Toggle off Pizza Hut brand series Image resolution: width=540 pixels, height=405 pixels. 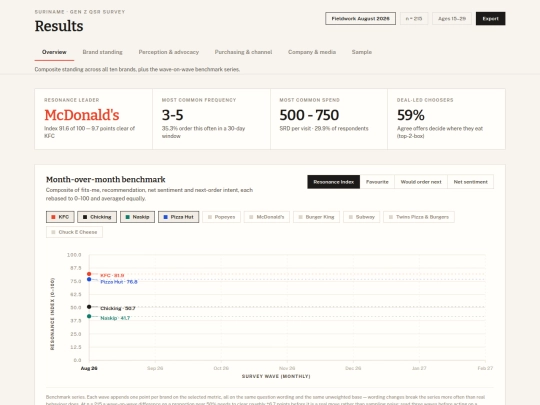click(x=178, y=217)
